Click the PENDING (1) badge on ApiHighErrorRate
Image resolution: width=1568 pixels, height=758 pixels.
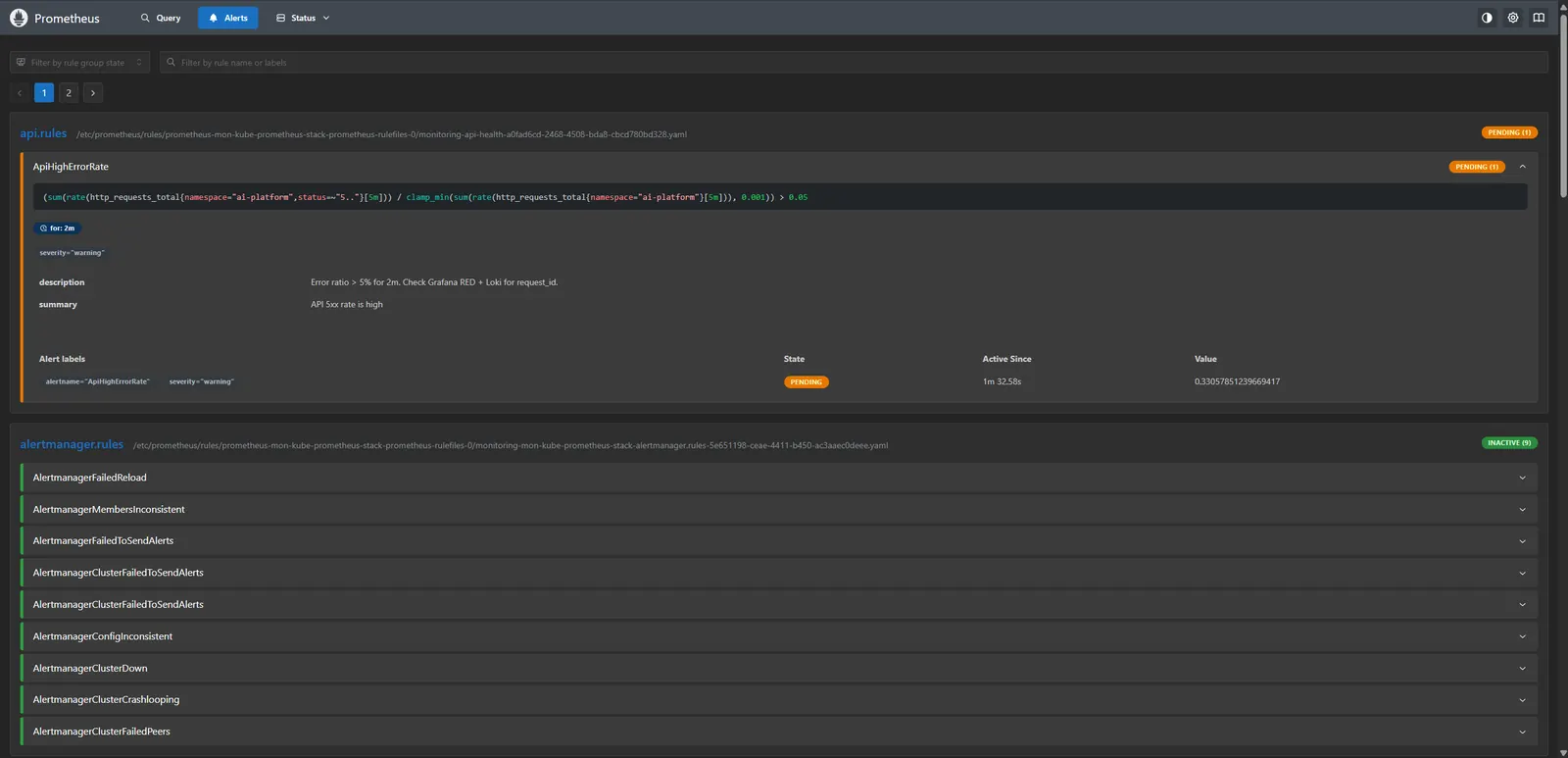[1477, 167]
